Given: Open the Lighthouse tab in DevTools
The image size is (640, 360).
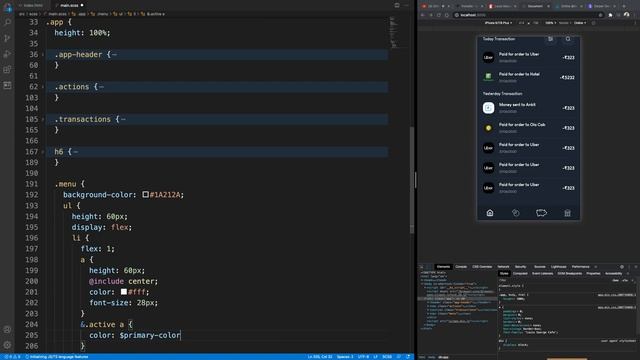Looking at the screenshot, I should [558, 267].
